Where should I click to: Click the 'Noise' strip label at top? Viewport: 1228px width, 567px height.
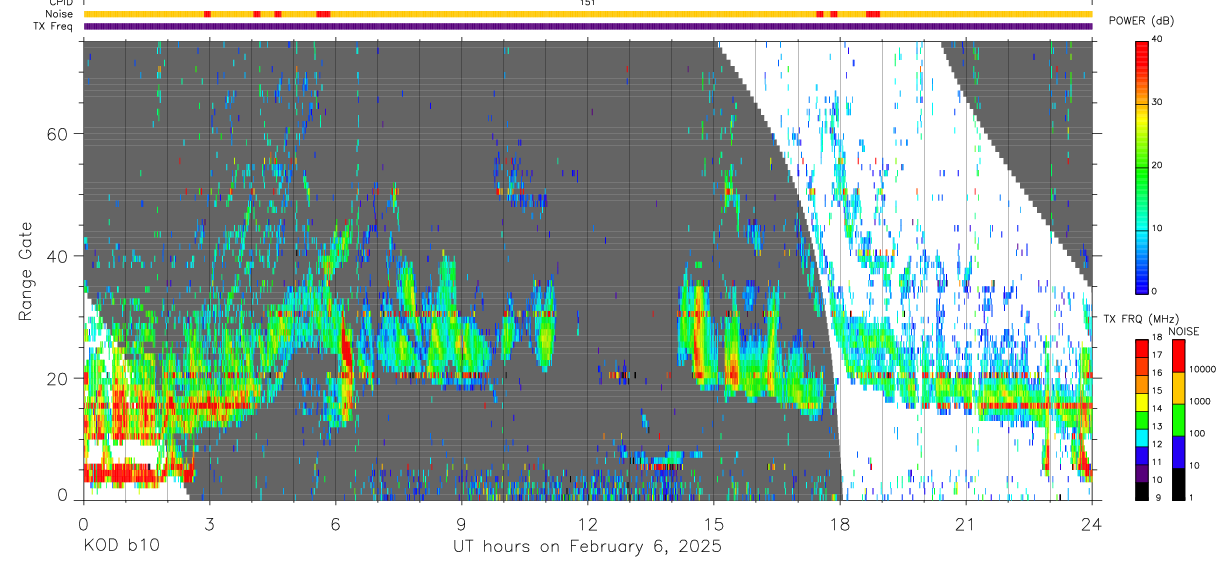point(60,14)
